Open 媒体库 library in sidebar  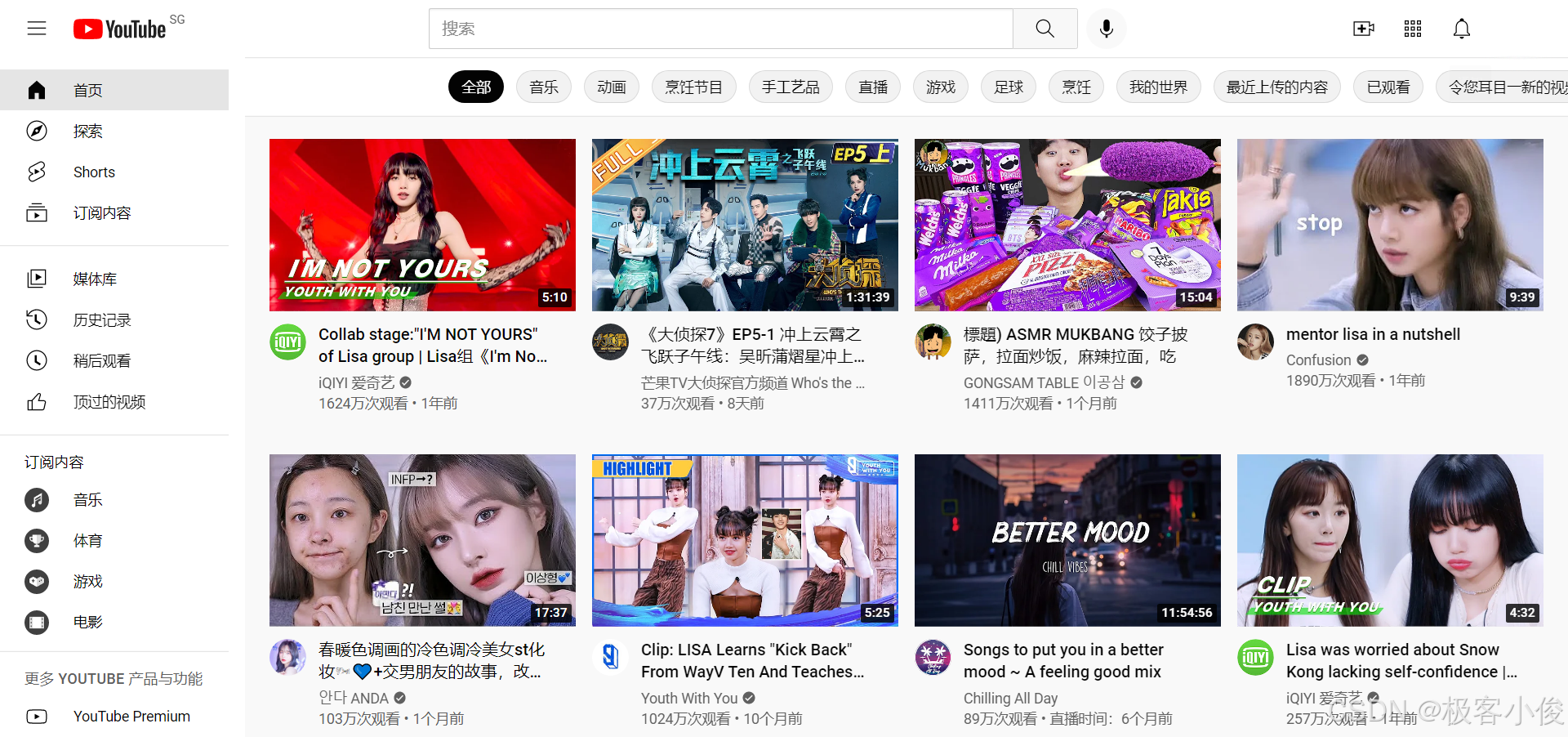(114, 279)
